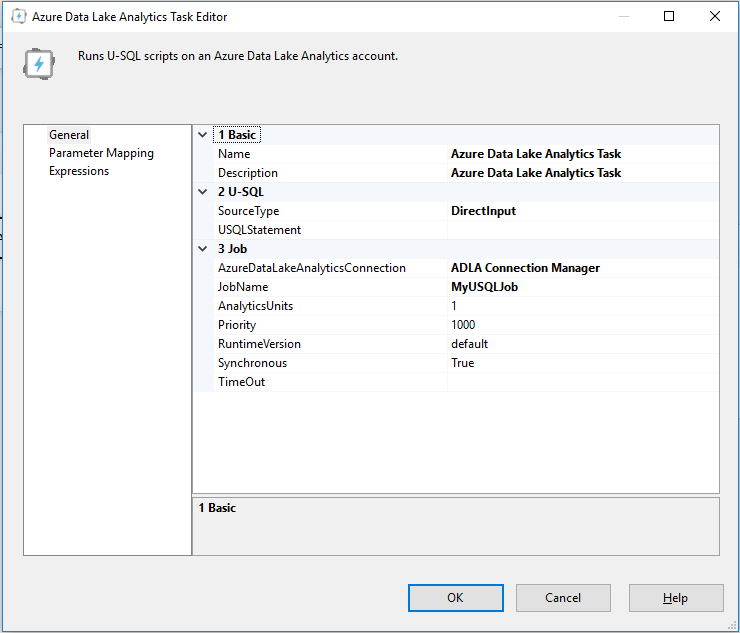Click the empty USQLStatement value field

click(583, 230)
